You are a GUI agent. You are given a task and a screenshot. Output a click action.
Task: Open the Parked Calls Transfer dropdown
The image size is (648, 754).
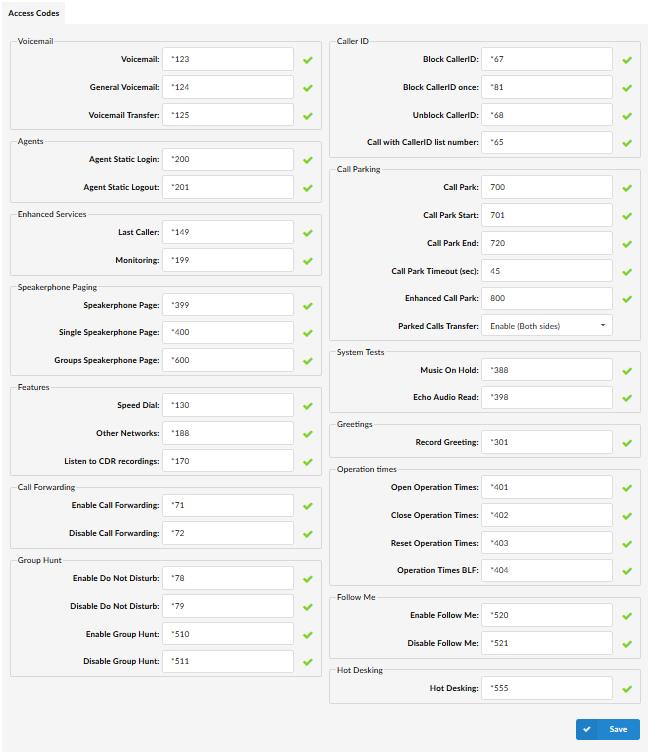tap(547, 326)
